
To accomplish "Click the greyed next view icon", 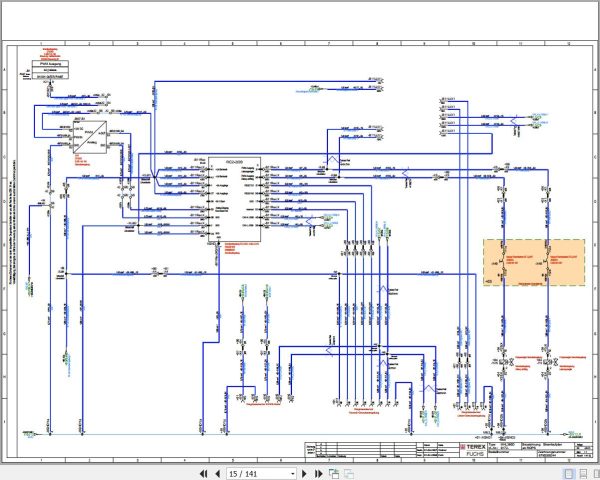I will point(349,474).
